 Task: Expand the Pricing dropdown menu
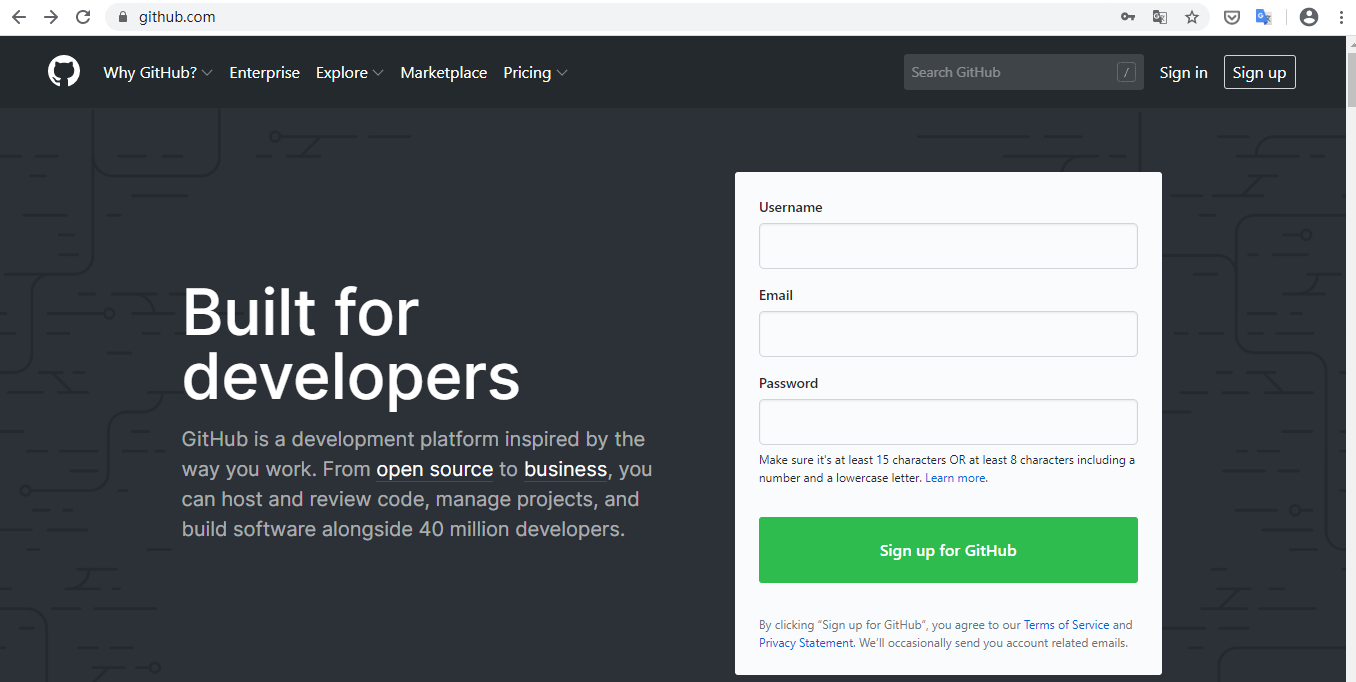(535, 72)
